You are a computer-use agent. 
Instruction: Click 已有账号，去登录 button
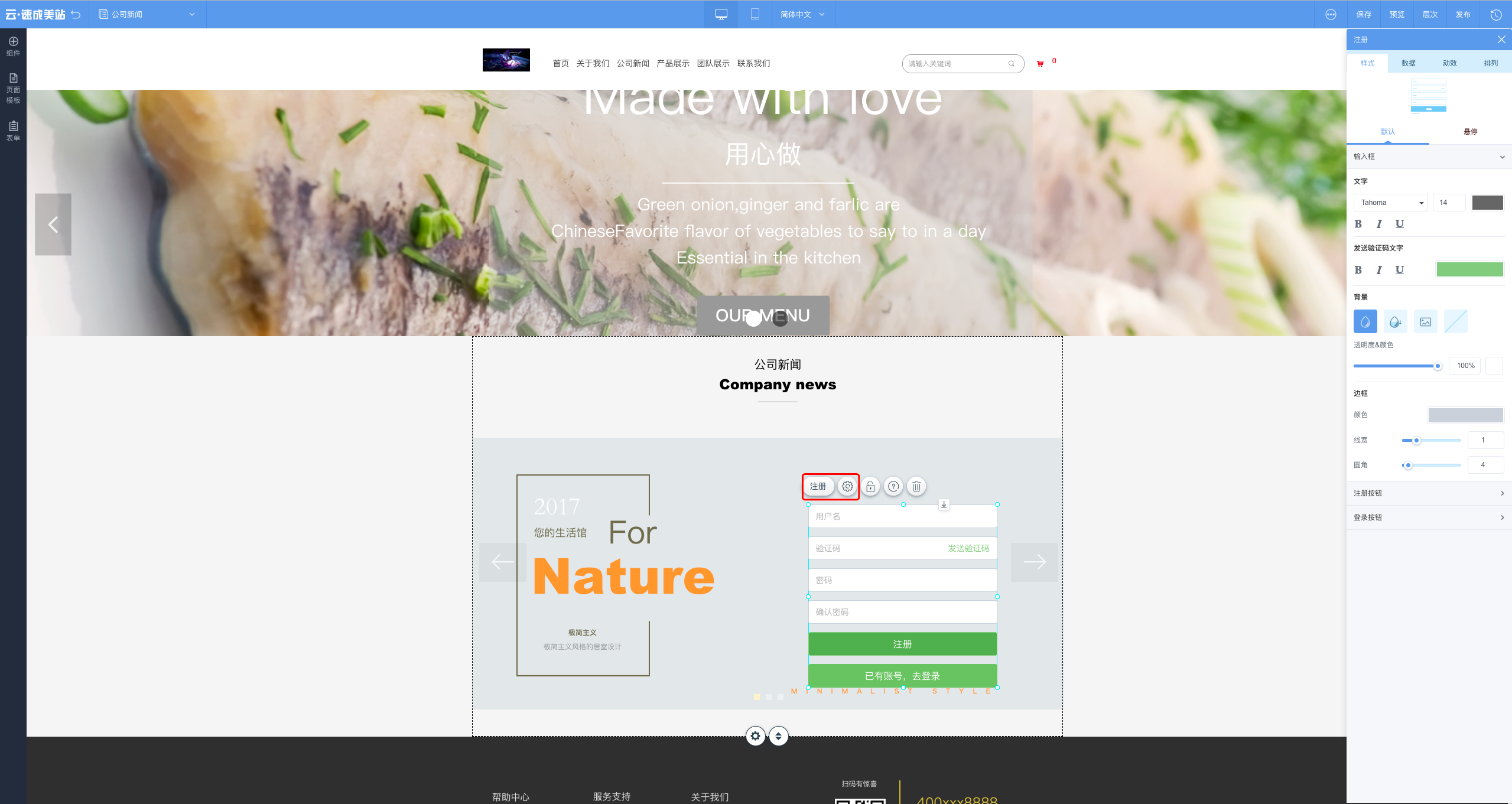coord(902,676)
